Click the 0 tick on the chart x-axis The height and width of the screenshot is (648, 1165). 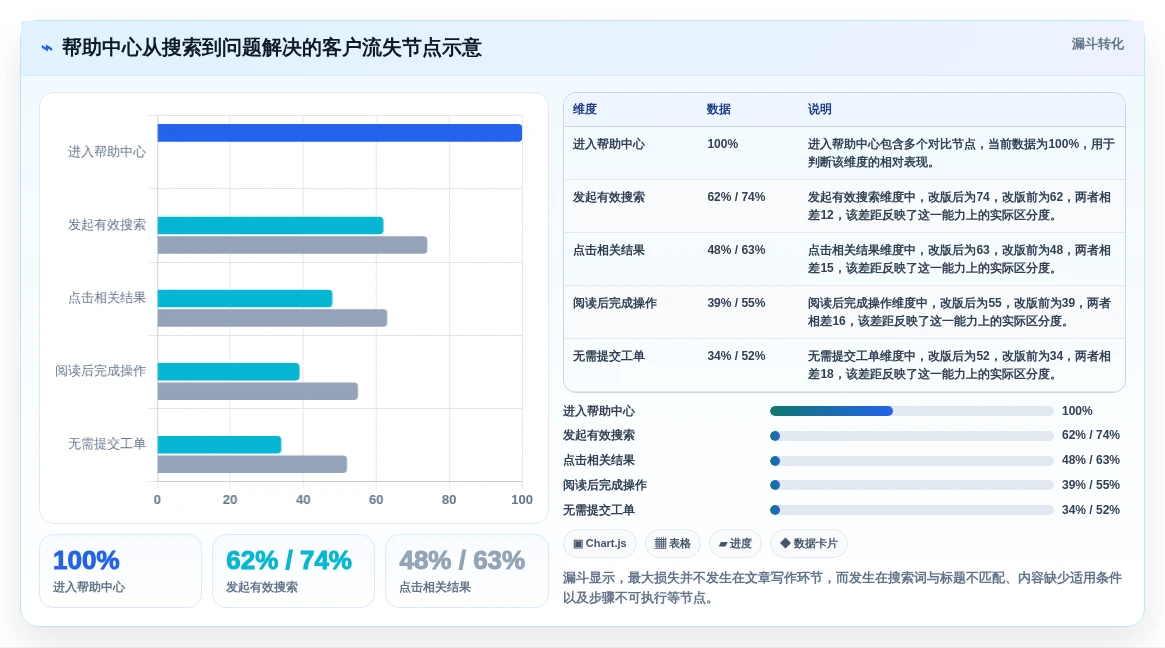pos(157,500)
